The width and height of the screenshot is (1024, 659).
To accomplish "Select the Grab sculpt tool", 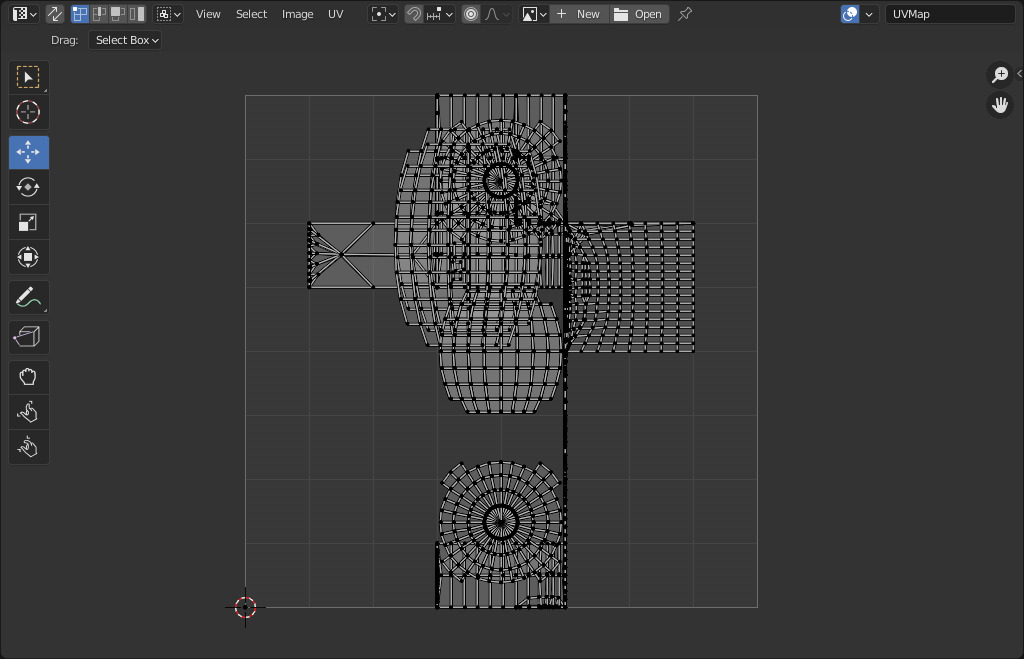I will 28,377.
